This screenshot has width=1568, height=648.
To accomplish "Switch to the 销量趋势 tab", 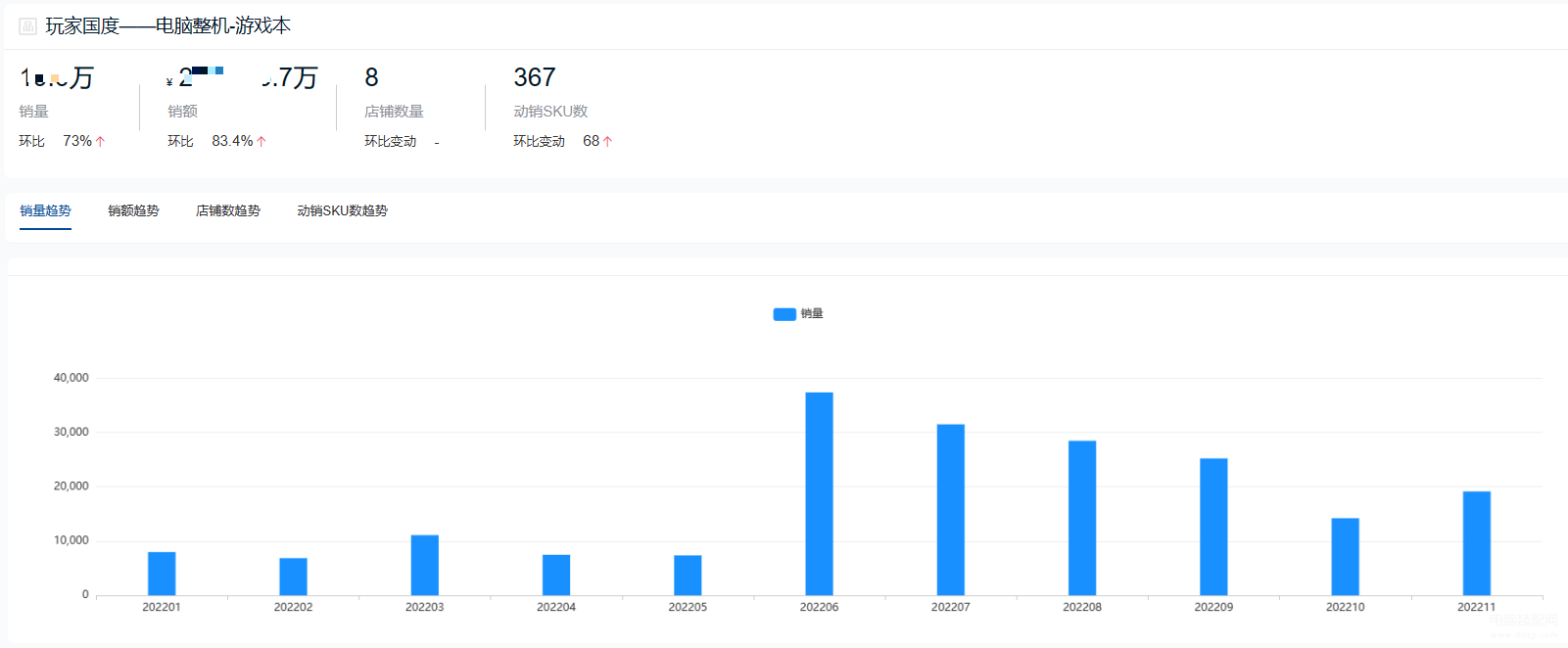I will [45, 210].
